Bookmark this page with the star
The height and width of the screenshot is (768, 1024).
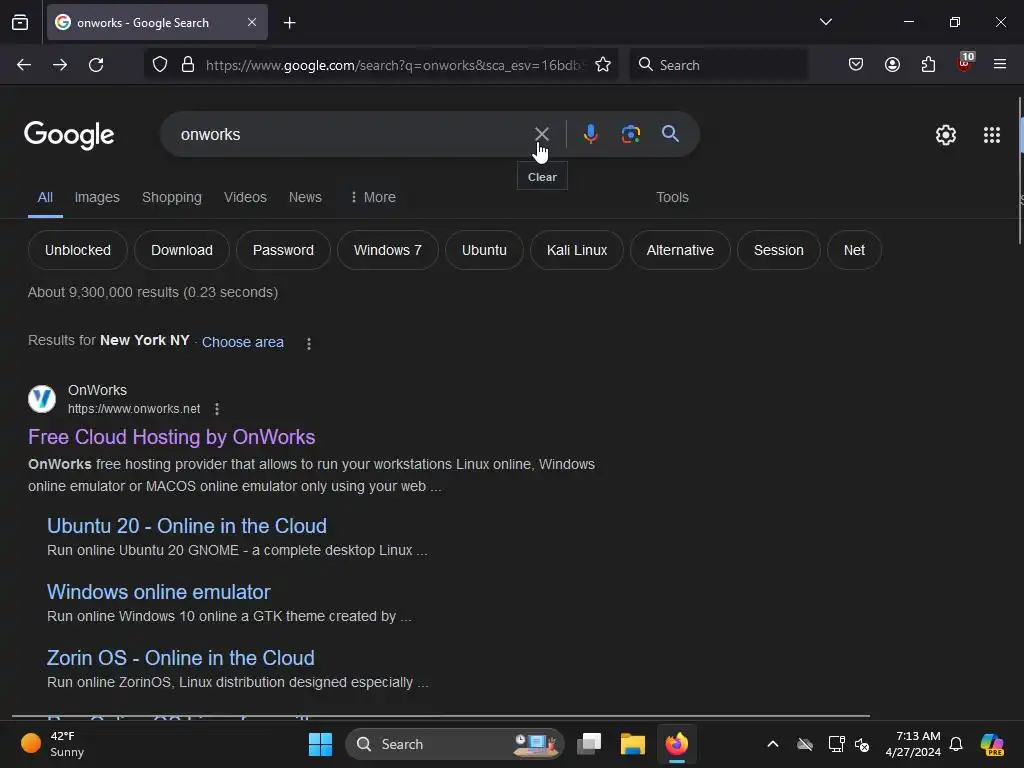[x=603, y=65]
